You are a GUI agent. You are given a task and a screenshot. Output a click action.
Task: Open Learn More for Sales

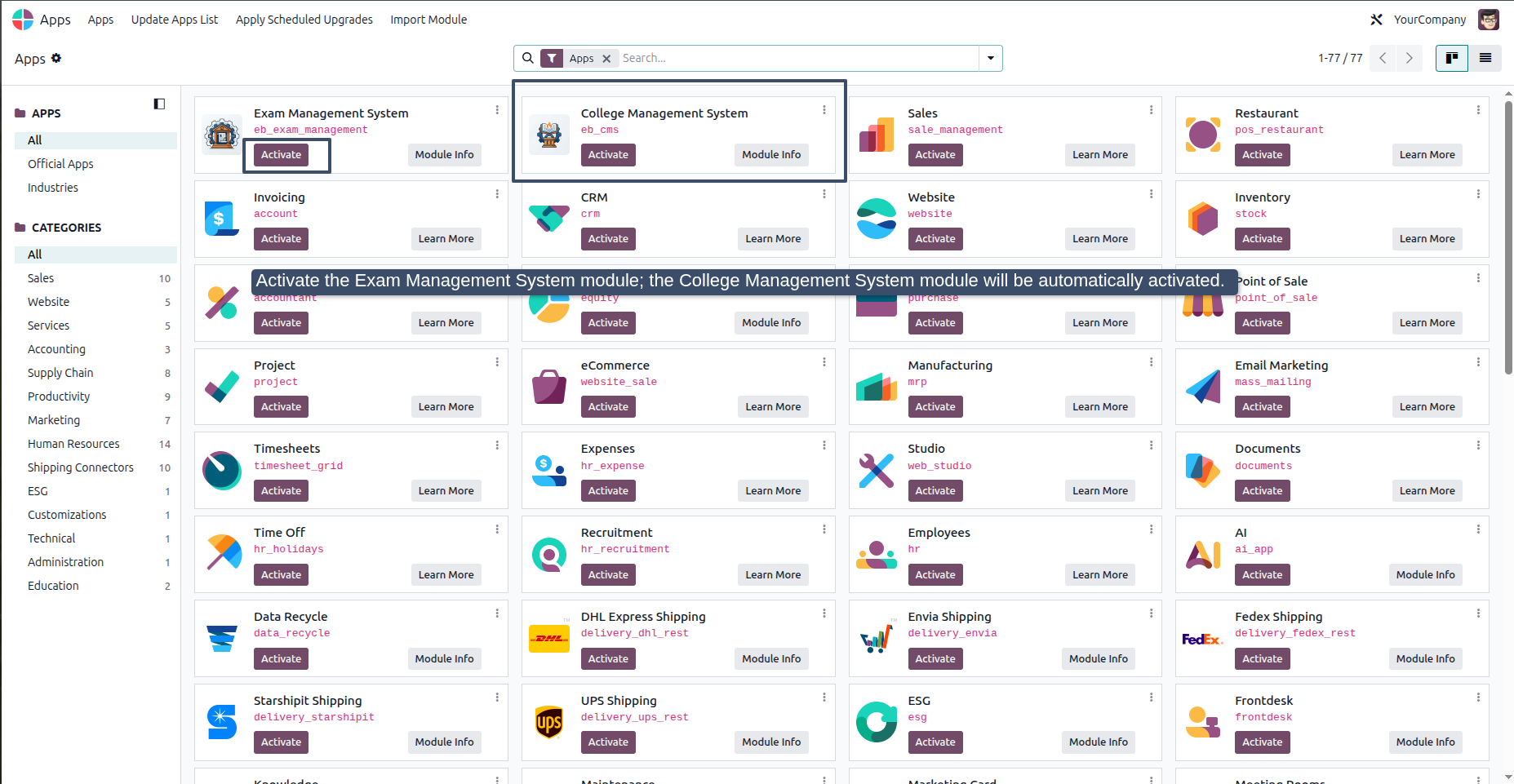click(x=1100, y=155)
